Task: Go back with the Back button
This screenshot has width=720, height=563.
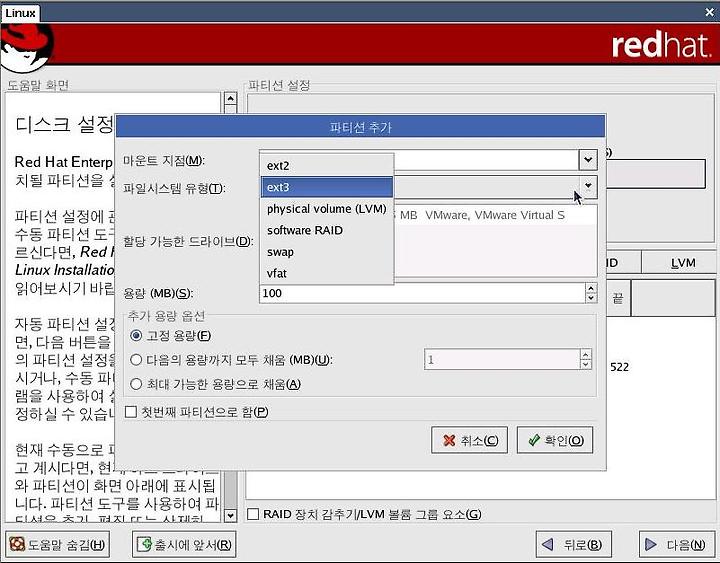Action: [x=574, y=545]
